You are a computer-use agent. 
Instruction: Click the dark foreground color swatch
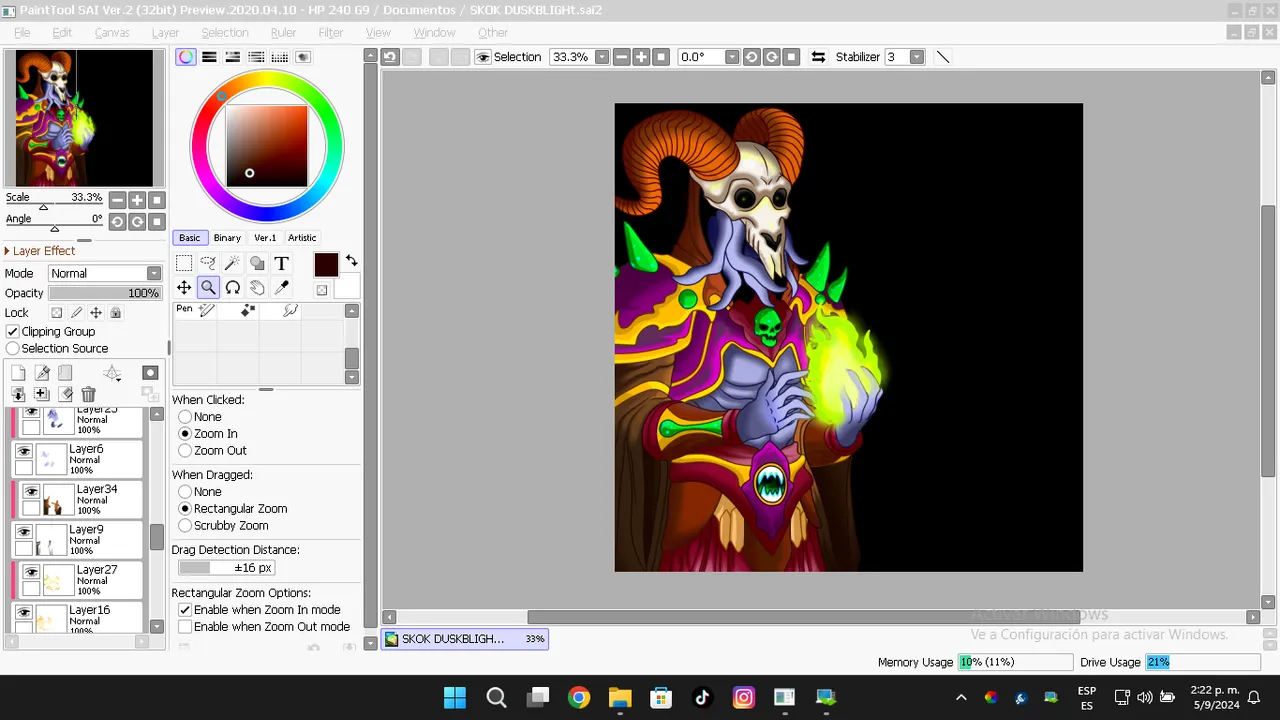[x=326, y=265]
